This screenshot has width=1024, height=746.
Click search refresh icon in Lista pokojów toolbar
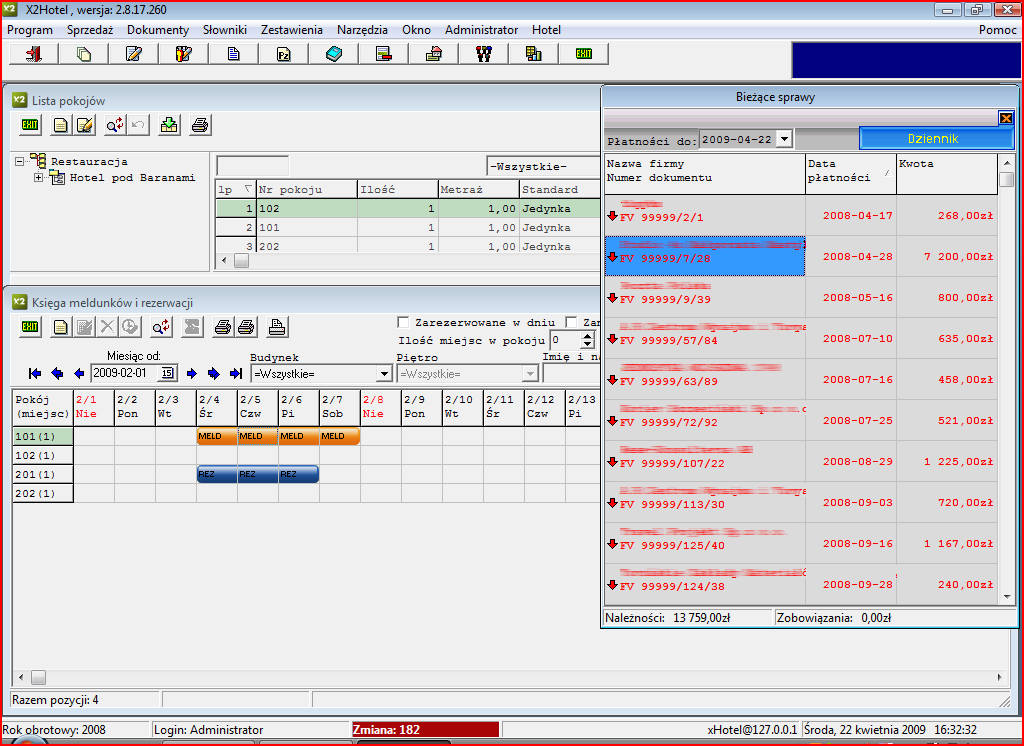click(115, 125)
